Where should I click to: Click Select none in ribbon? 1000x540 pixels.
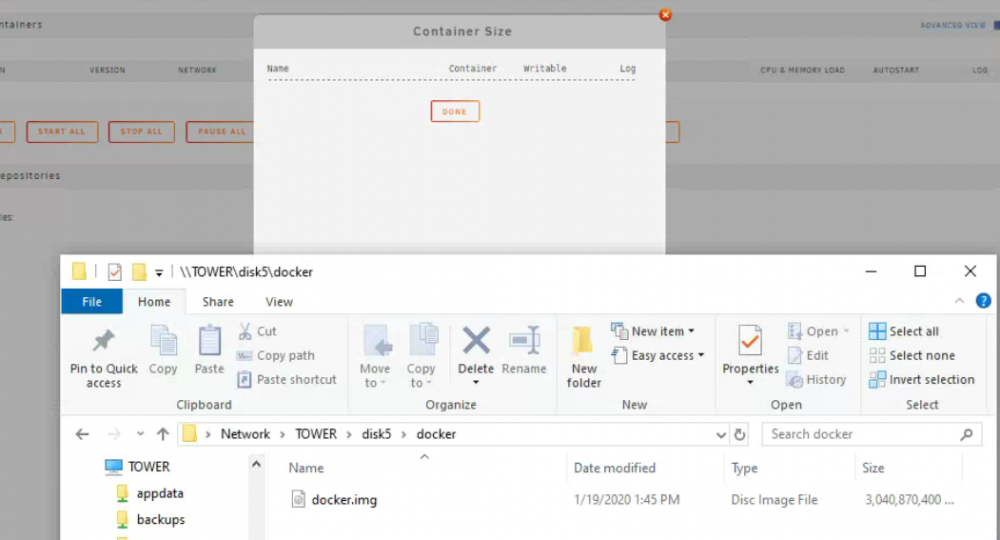pos(912,356)
